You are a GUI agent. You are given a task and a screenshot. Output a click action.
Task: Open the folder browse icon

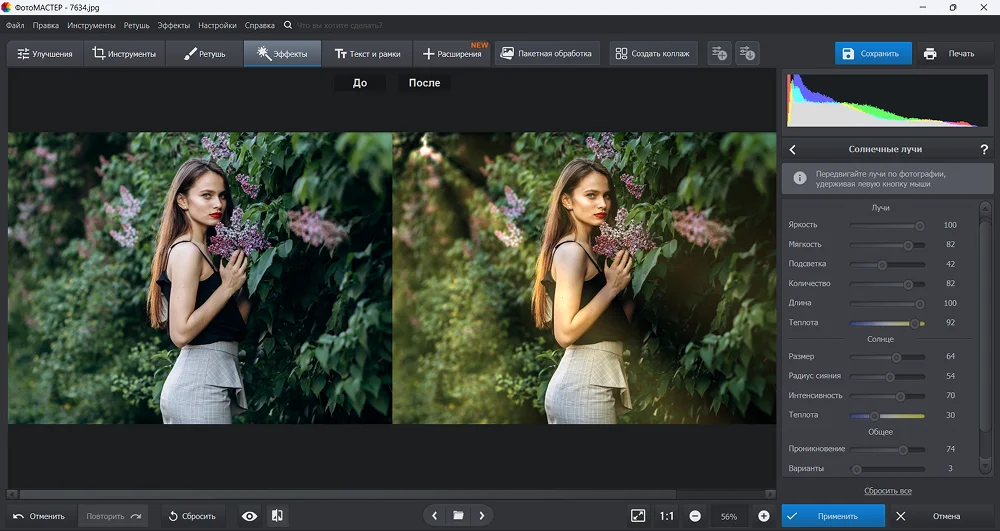(458, 516)
